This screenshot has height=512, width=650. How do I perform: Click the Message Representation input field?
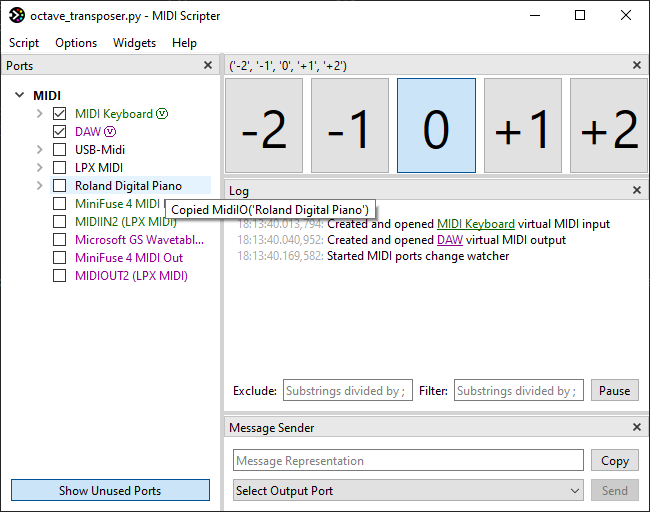click(408, 461)
